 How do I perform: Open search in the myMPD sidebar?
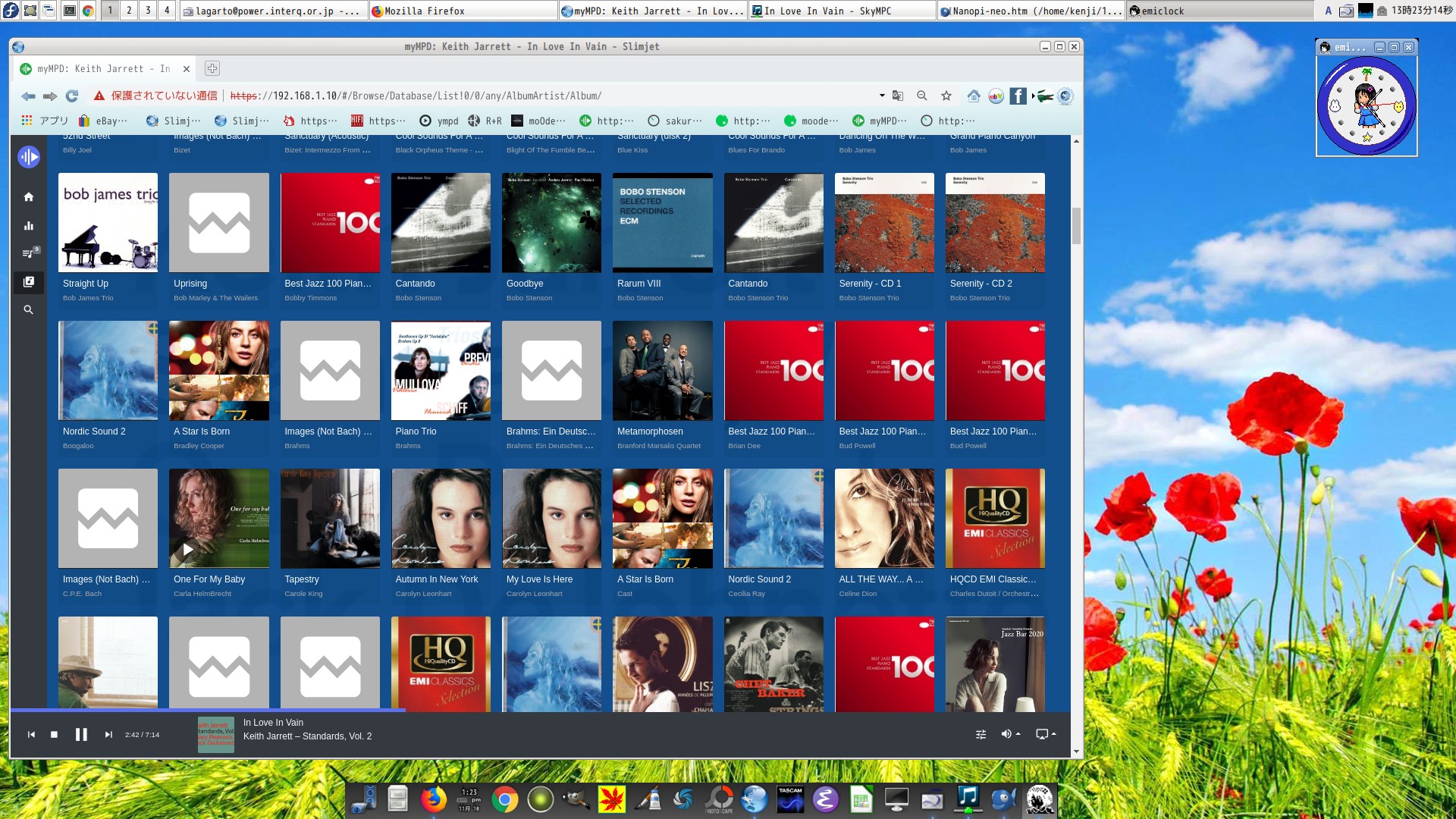tap(28, 310)
